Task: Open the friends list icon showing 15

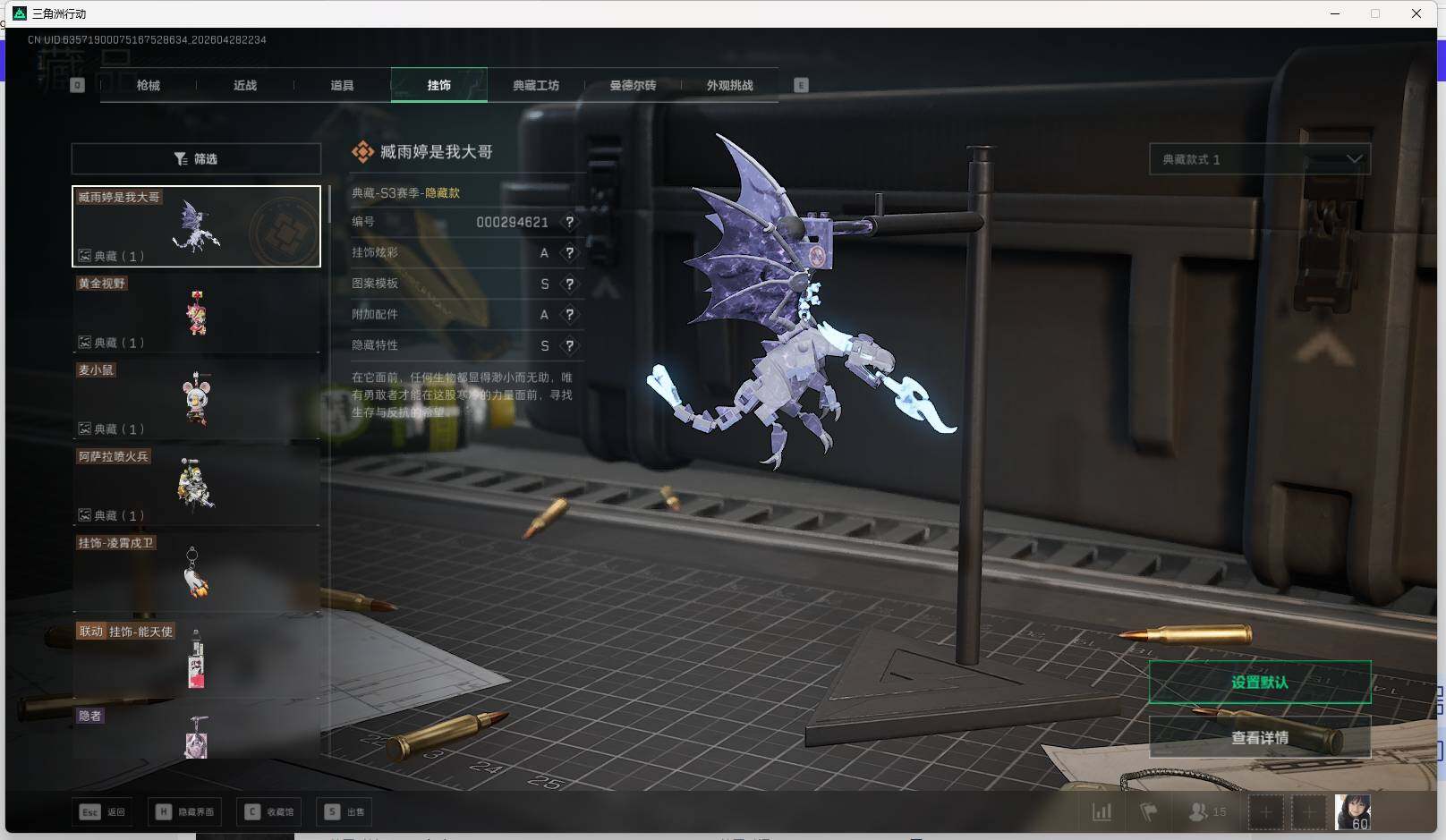Action: 1207,812
